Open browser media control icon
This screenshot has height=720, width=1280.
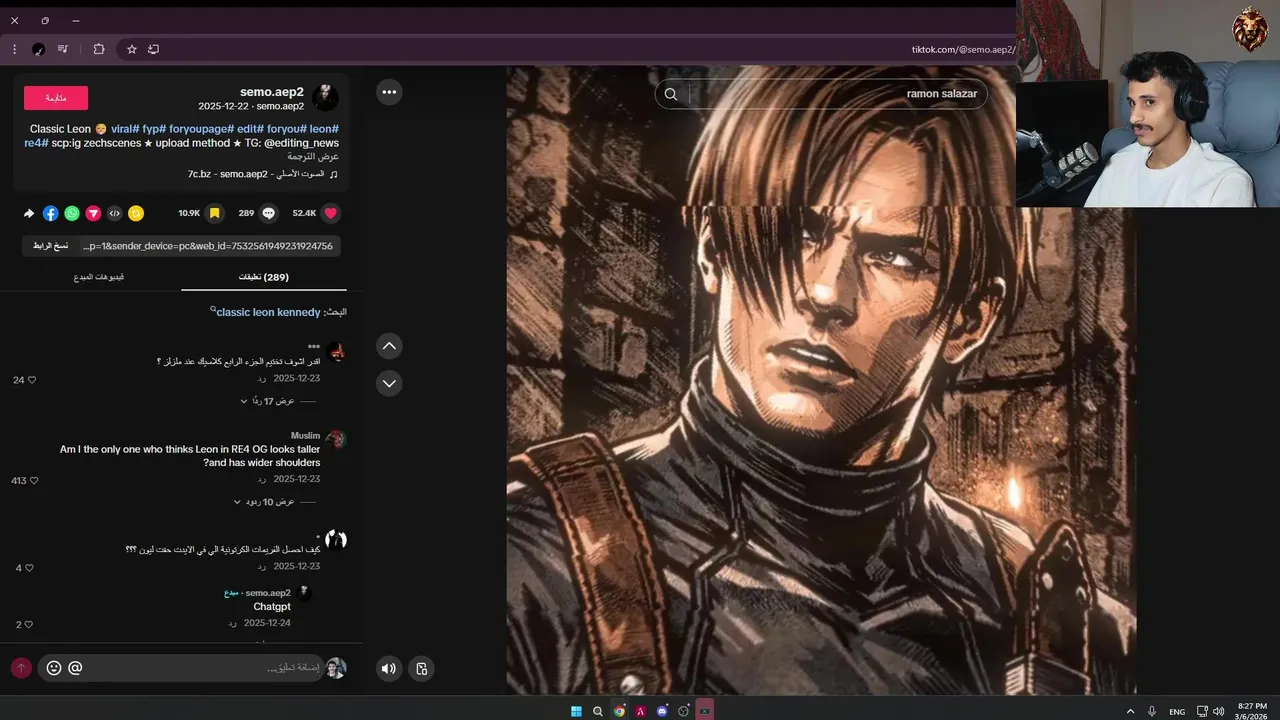[x=63, y=49]
